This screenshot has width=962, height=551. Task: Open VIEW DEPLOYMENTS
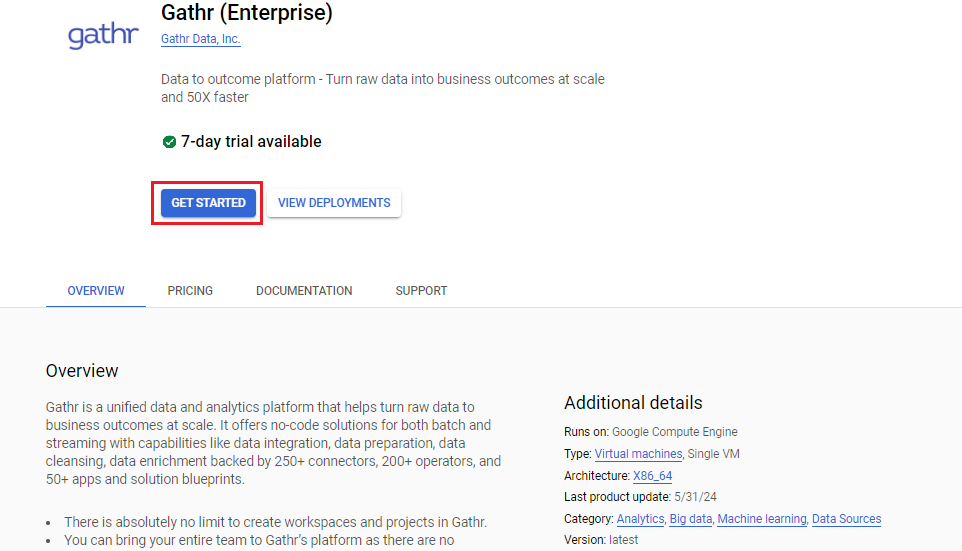(334, 203)
